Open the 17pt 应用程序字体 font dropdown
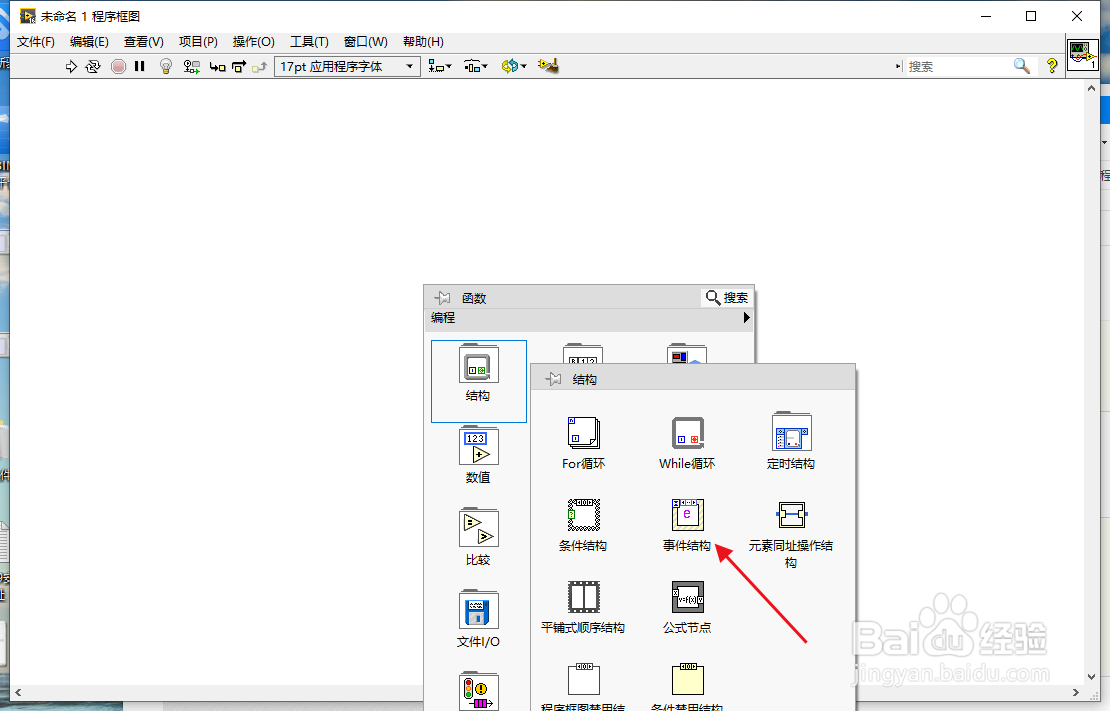 [347, 67]
